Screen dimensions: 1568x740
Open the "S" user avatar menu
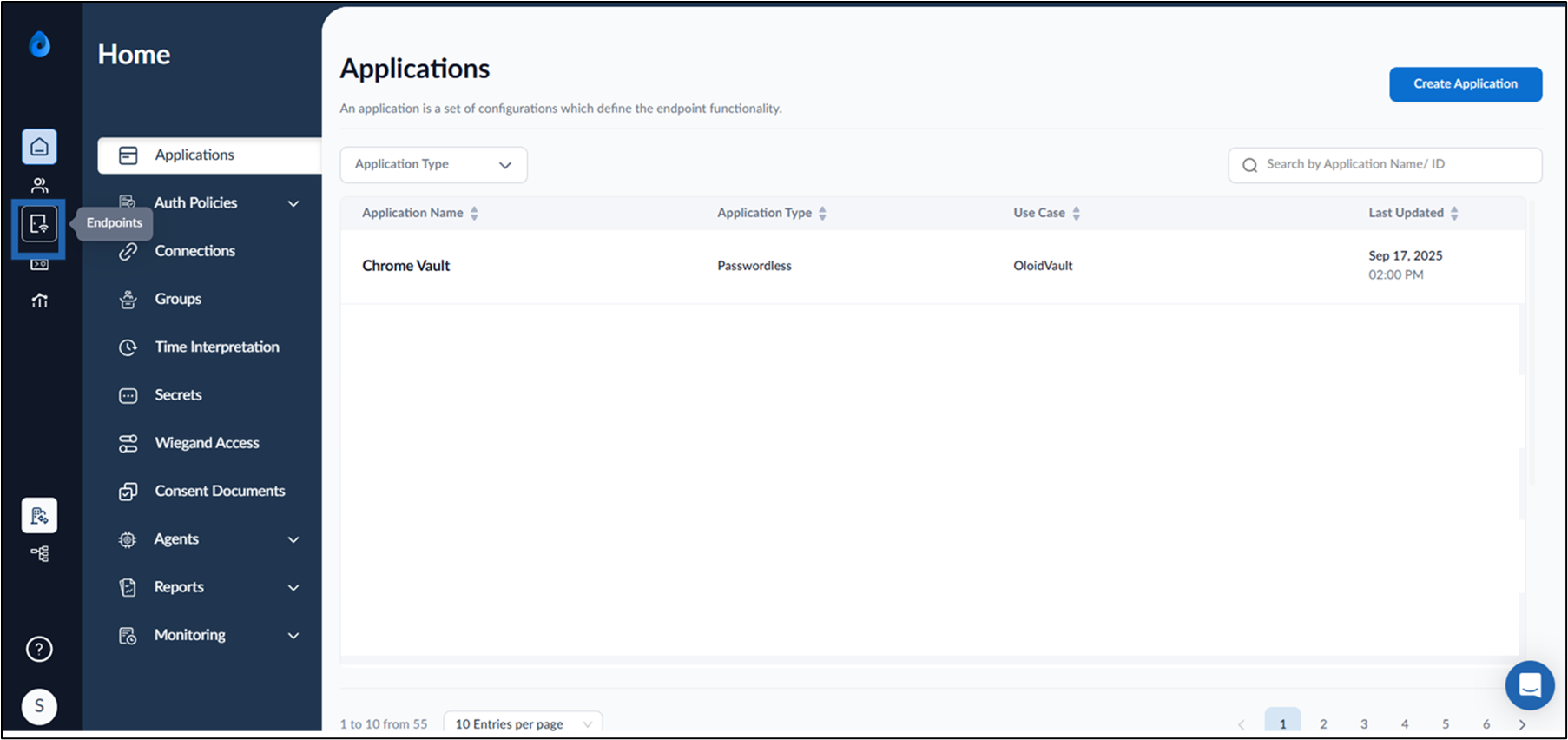tap(39, 706)
